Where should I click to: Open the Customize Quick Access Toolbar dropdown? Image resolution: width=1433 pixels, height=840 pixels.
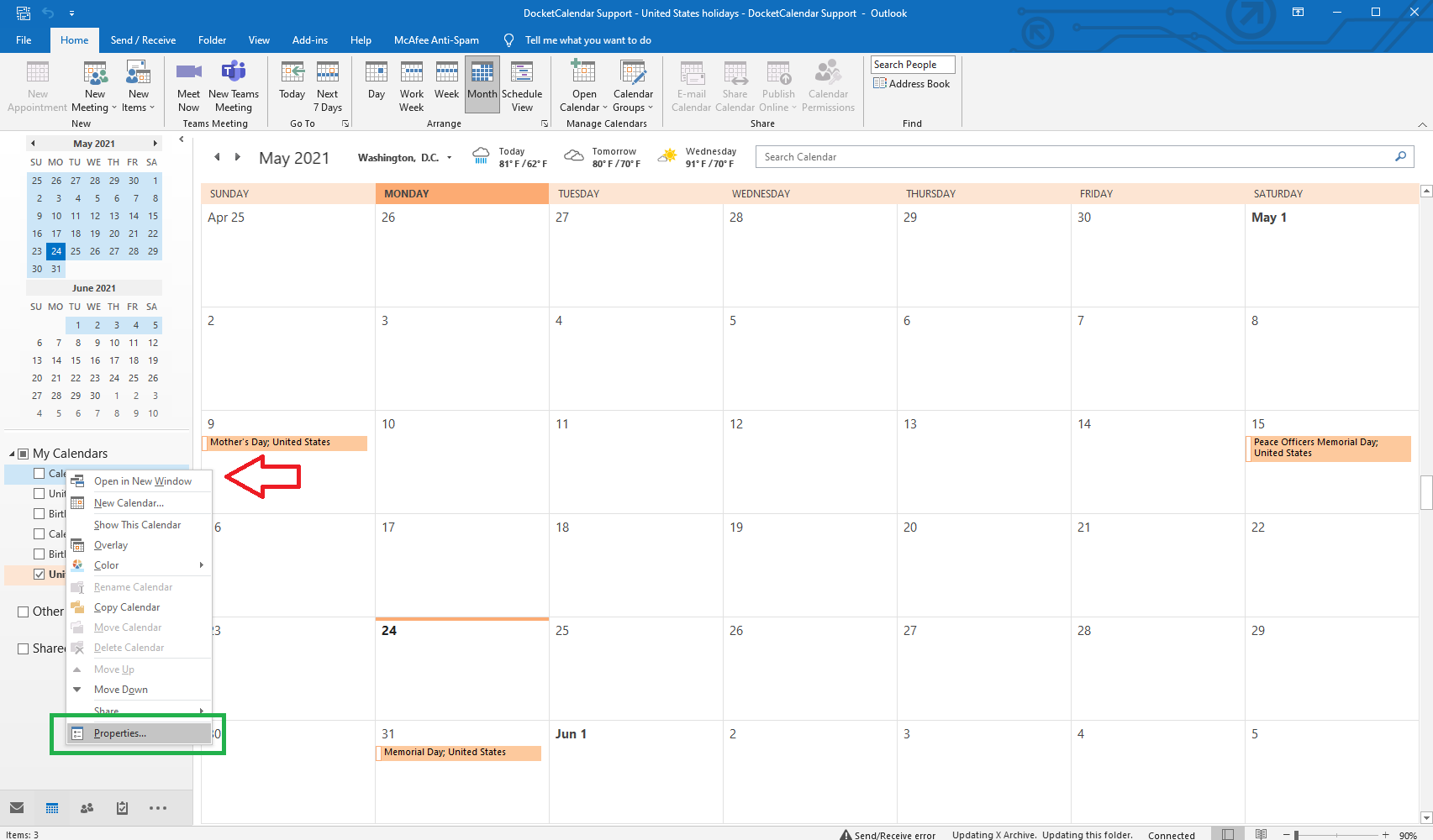point(71,13)
